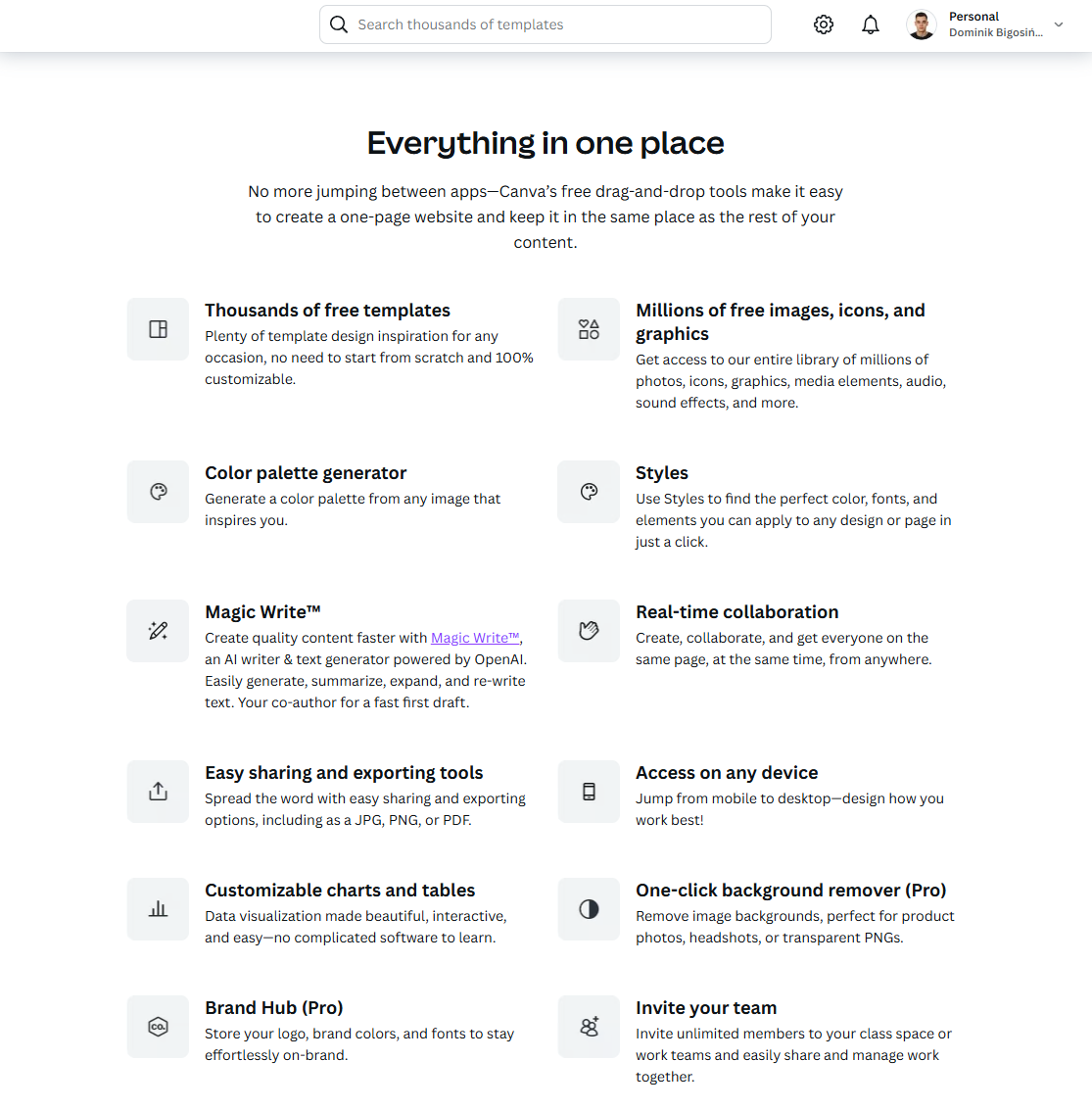Click the Brand Hub (Pro) heading

pyautogui.click(x=273, y=1008)
